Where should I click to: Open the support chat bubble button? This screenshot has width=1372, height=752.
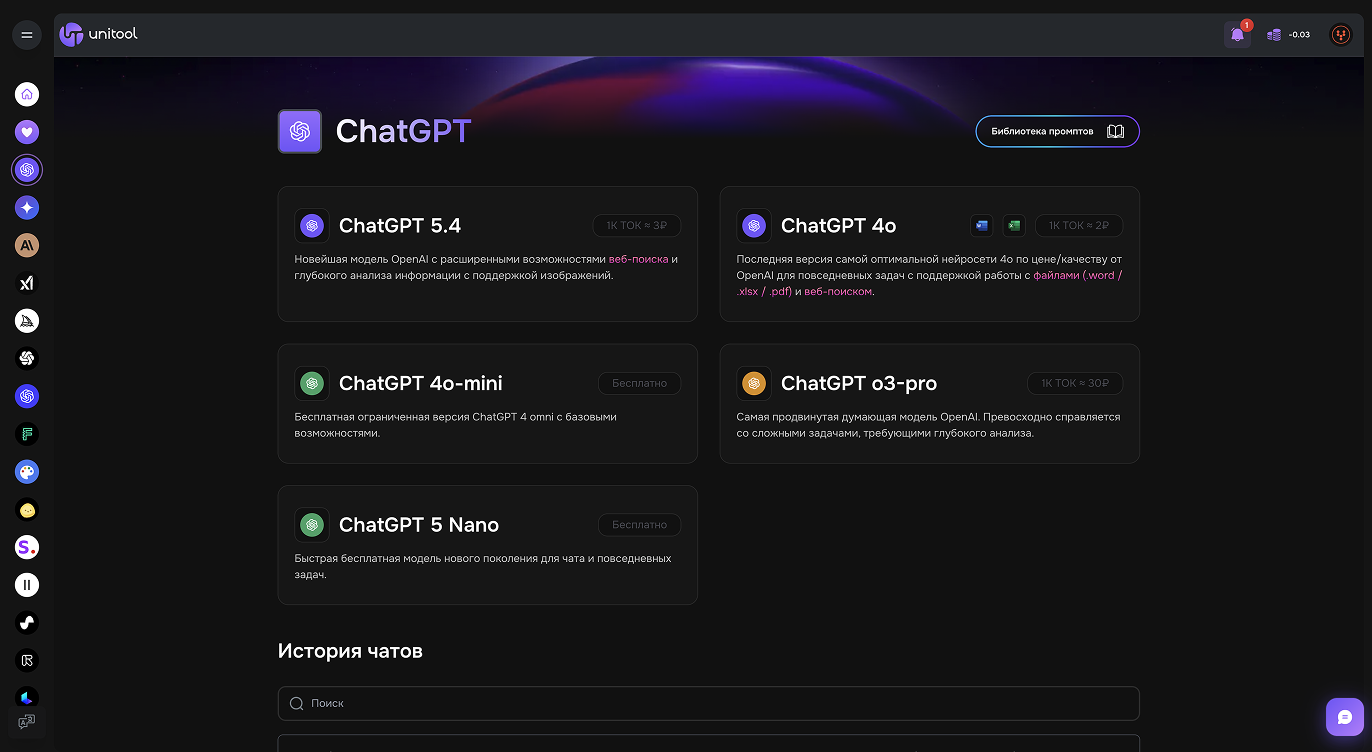click(1344, 716)
